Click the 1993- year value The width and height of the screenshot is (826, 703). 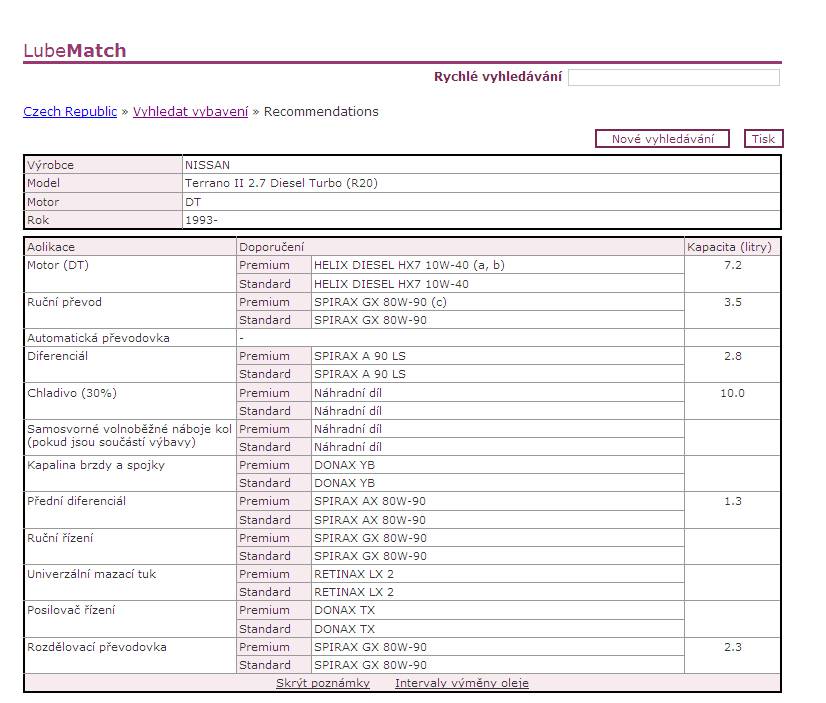(201, 220)
